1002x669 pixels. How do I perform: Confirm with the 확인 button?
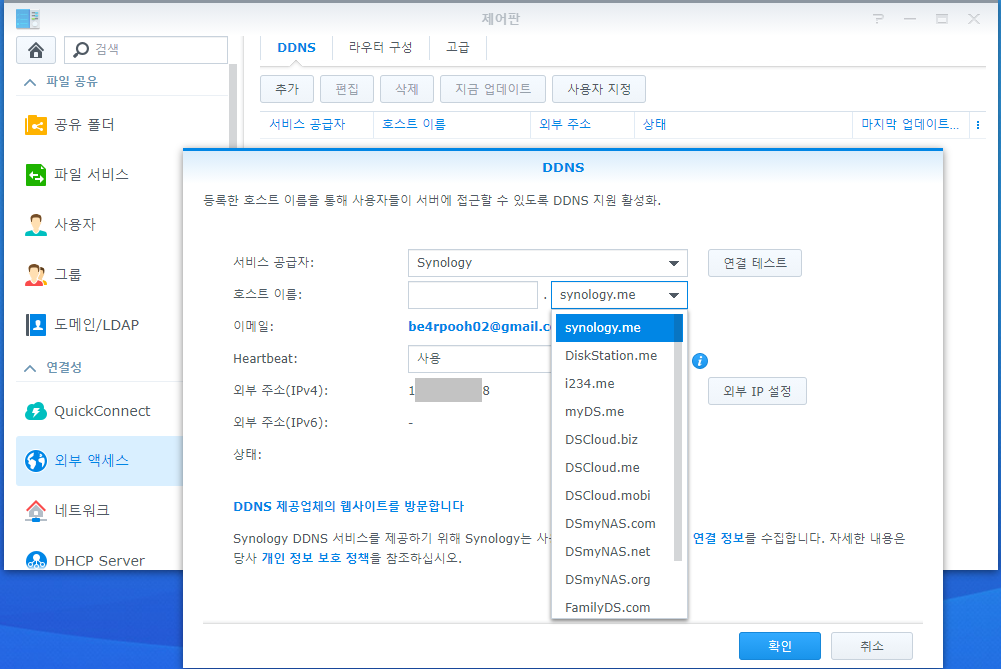click(780, 646)
